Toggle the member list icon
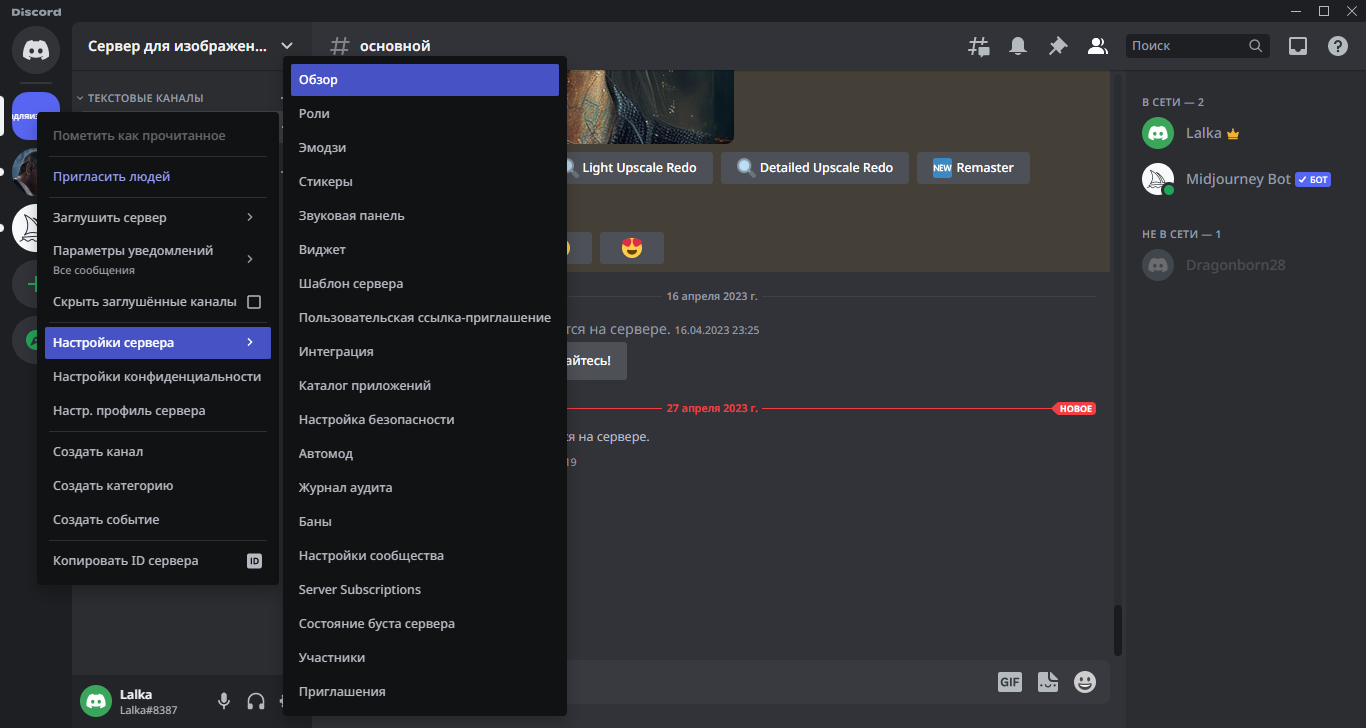The height and width of the screenshot is (728, 1366). 1097,46
